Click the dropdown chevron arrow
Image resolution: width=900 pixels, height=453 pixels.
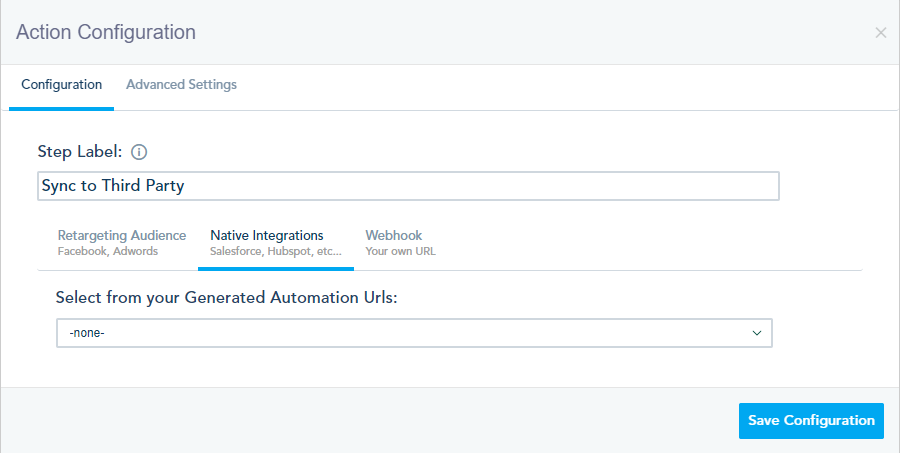point(757,333)
